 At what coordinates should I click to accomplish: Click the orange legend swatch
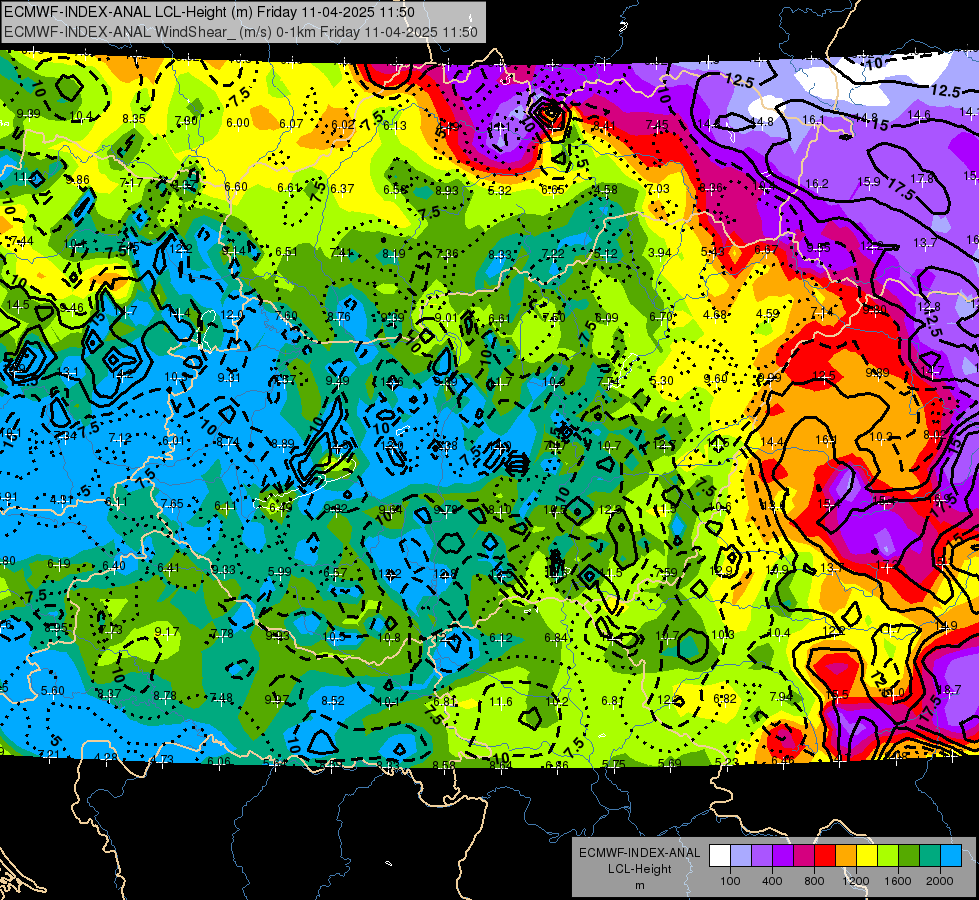pyautogui.click(x=846, y=856)
